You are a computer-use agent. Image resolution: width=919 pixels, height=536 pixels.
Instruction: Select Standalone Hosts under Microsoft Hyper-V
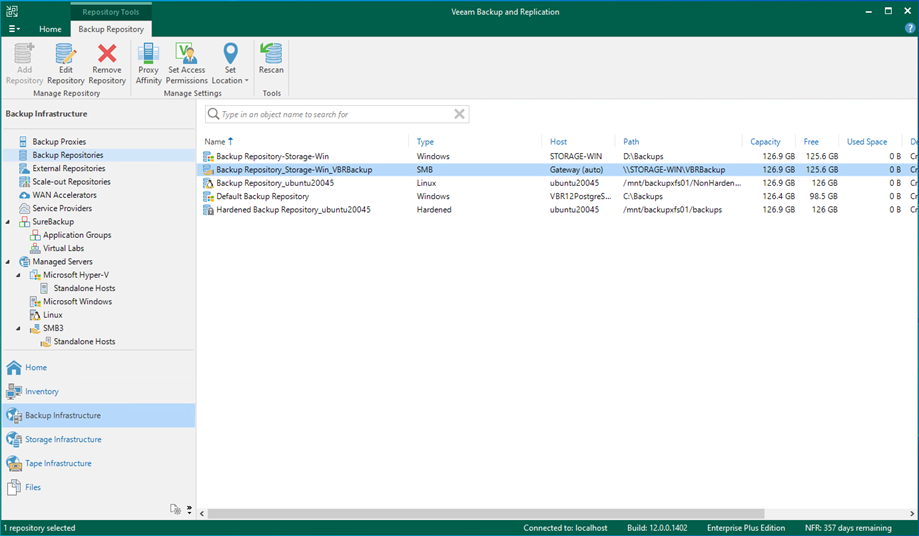pos(84,288)
